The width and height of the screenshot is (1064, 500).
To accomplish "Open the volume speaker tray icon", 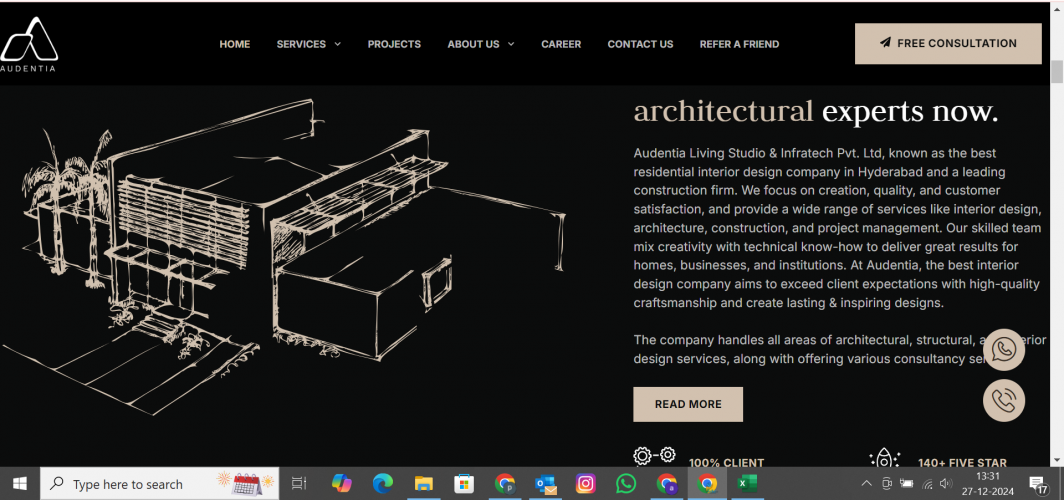I will (x=946, y=484).
